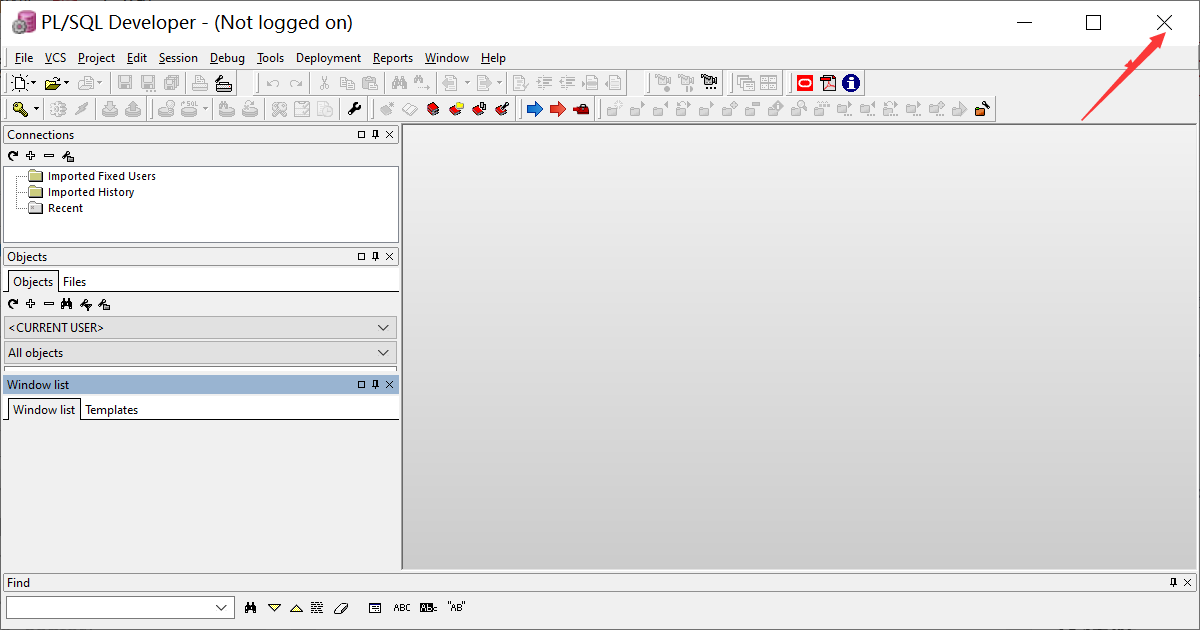Toggle the ABC case option in Find bar
1200x630 pixels.
(x=402, y=607)
